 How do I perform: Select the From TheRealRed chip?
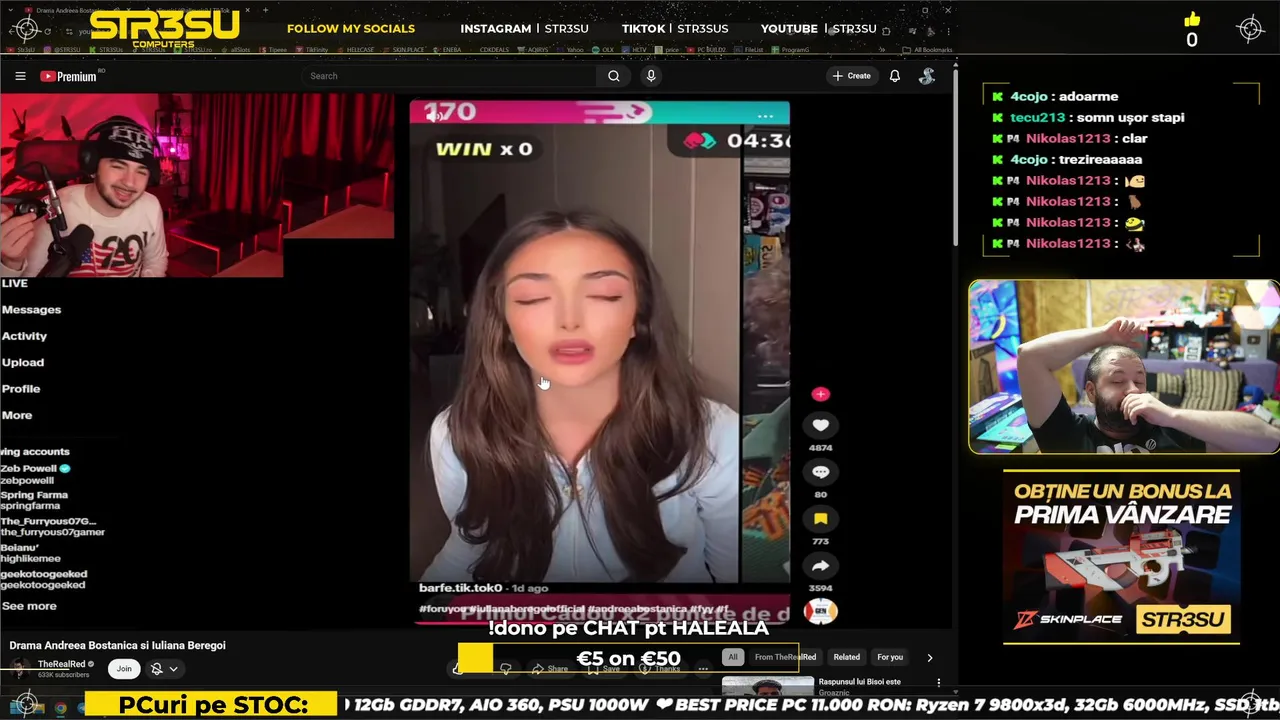(x=785, y=657)
